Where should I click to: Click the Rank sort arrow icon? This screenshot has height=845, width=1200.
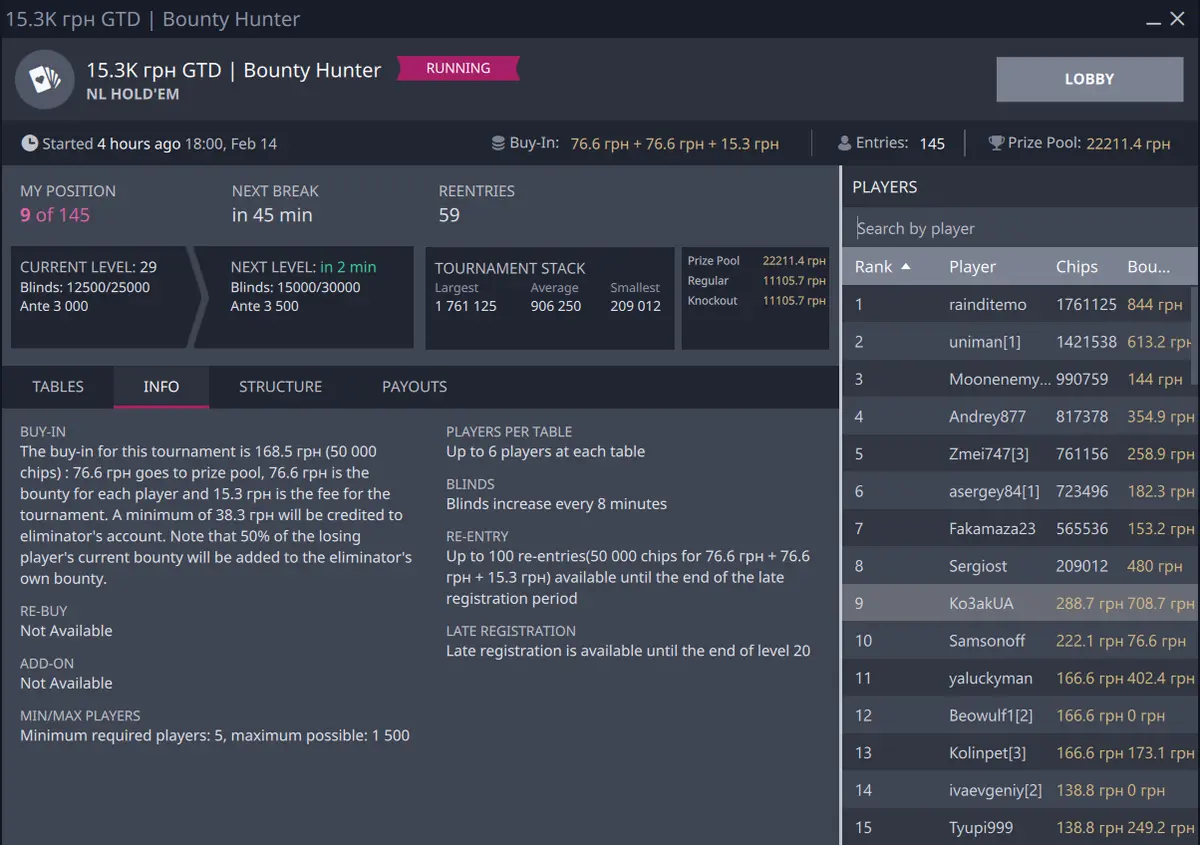[906, 267]
